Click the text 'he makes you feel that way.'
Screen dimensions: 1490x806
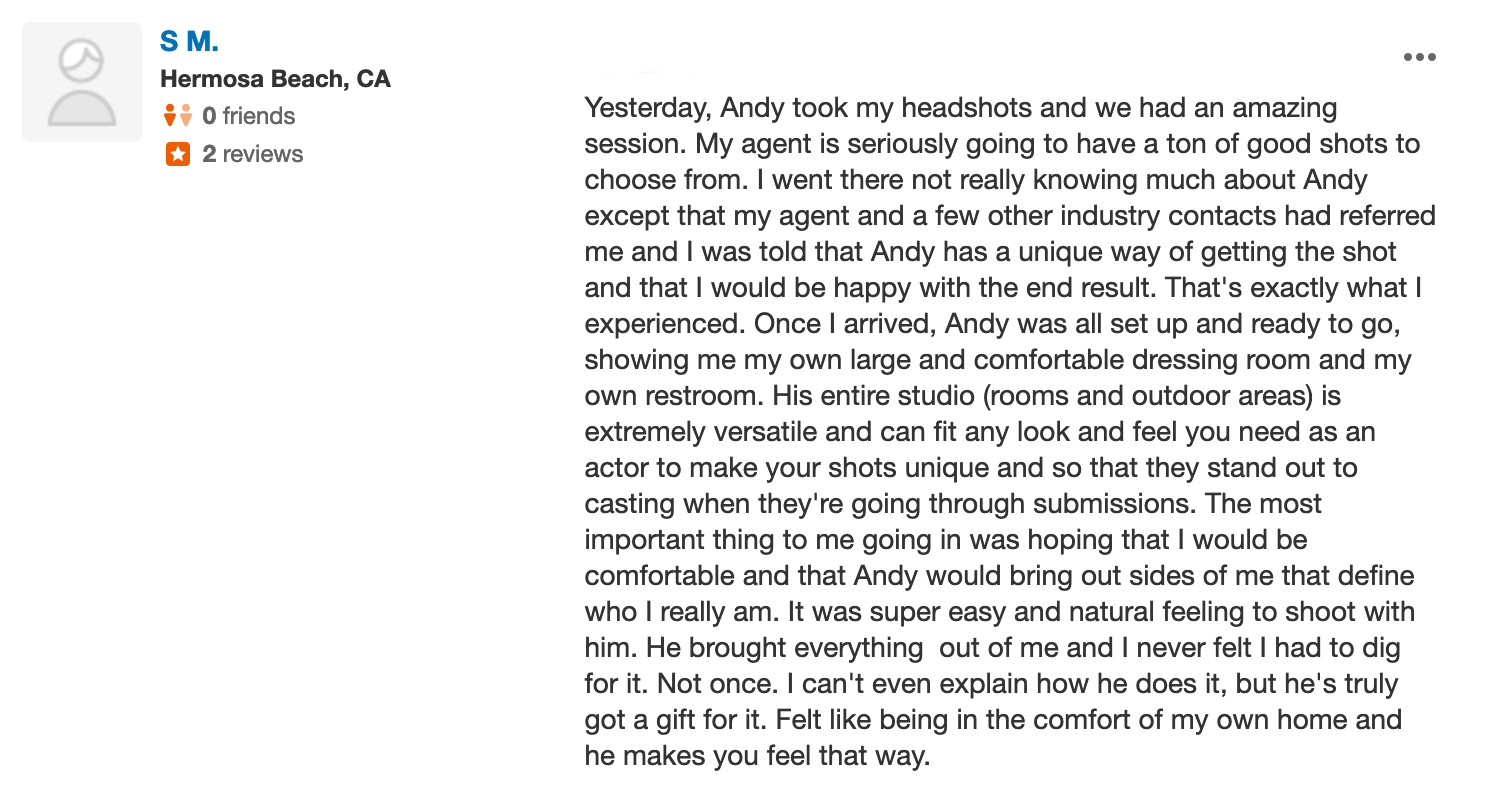(x=757, y=756)
